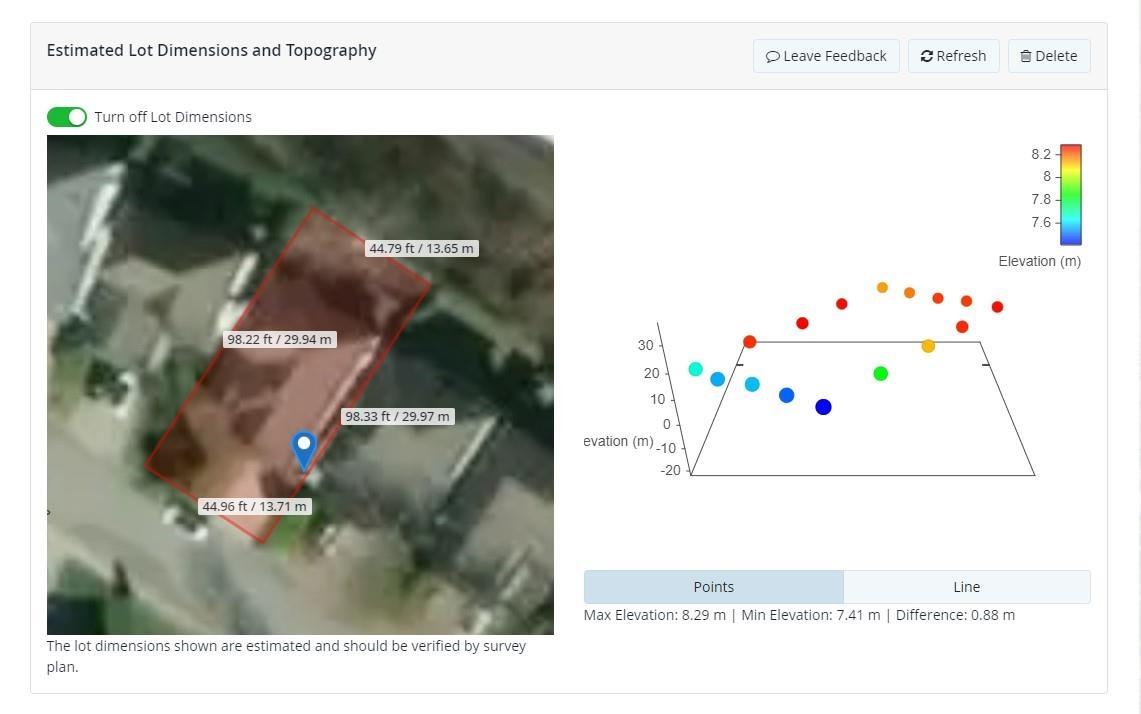Click the speech bubble icon in Leave Feedback
The width and height of the screenshot is (1141, 714).
pos(773,57)
